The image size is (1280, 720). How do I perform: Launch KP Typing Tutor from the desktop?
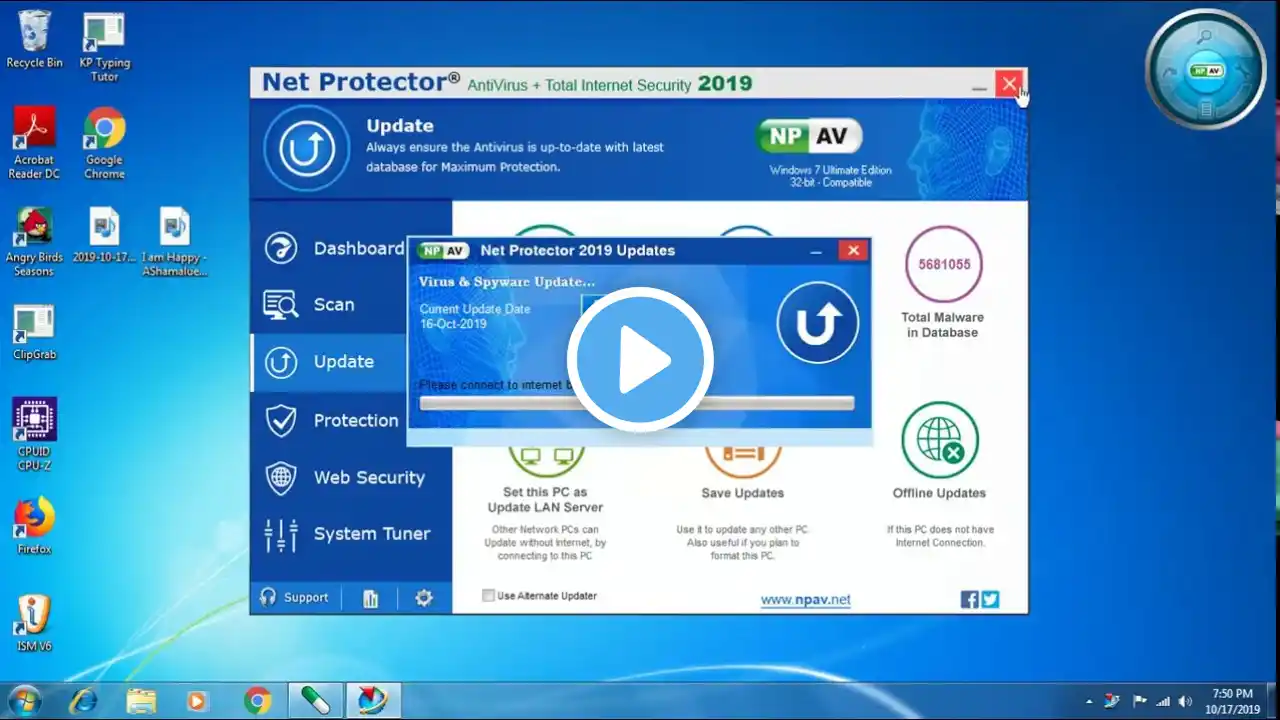[104, 47]
